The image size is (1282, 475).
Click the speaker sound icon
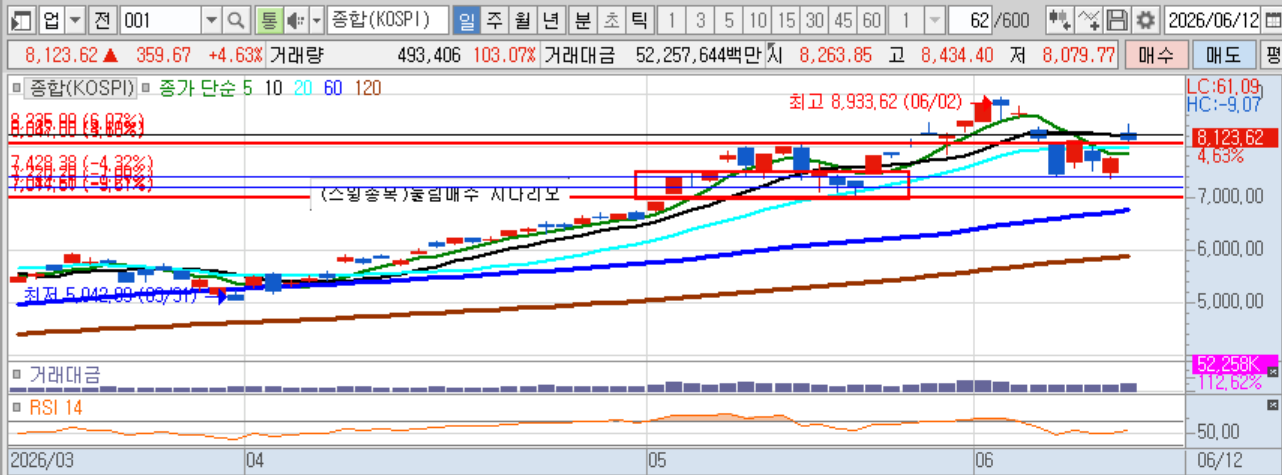coord(295,20)
